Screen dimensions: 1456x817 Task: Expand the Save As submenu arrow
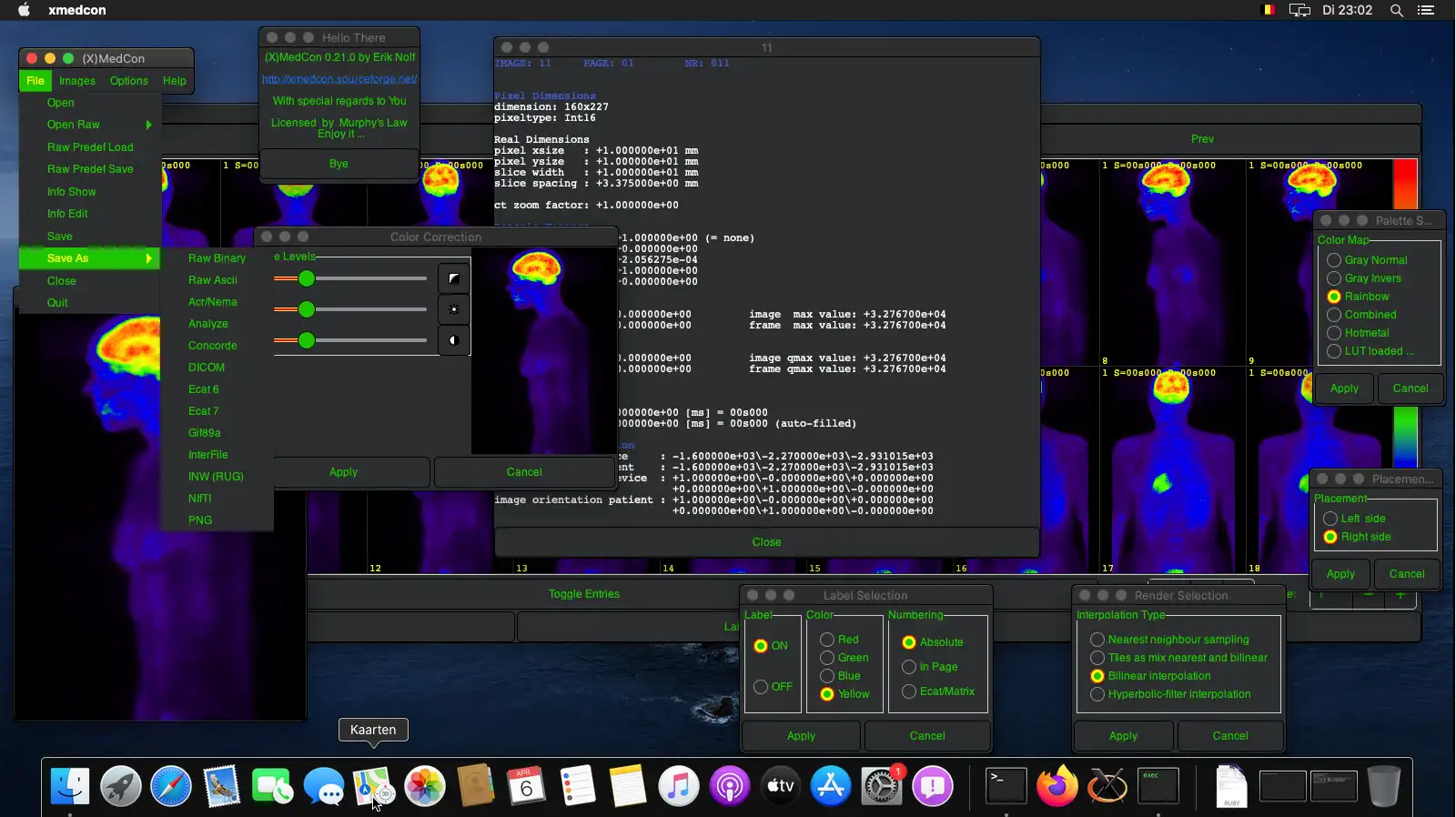click(148, 258)
